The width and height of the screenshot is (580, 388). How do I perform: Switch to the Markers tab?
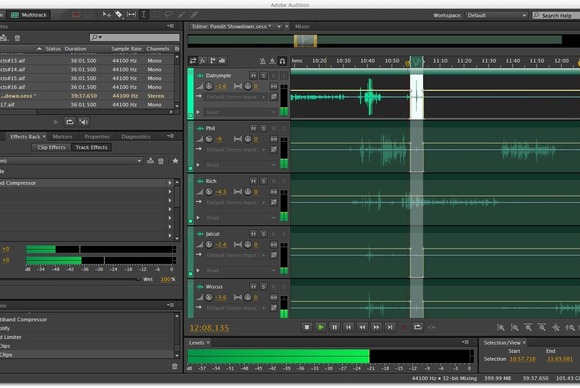pos(63,137)
